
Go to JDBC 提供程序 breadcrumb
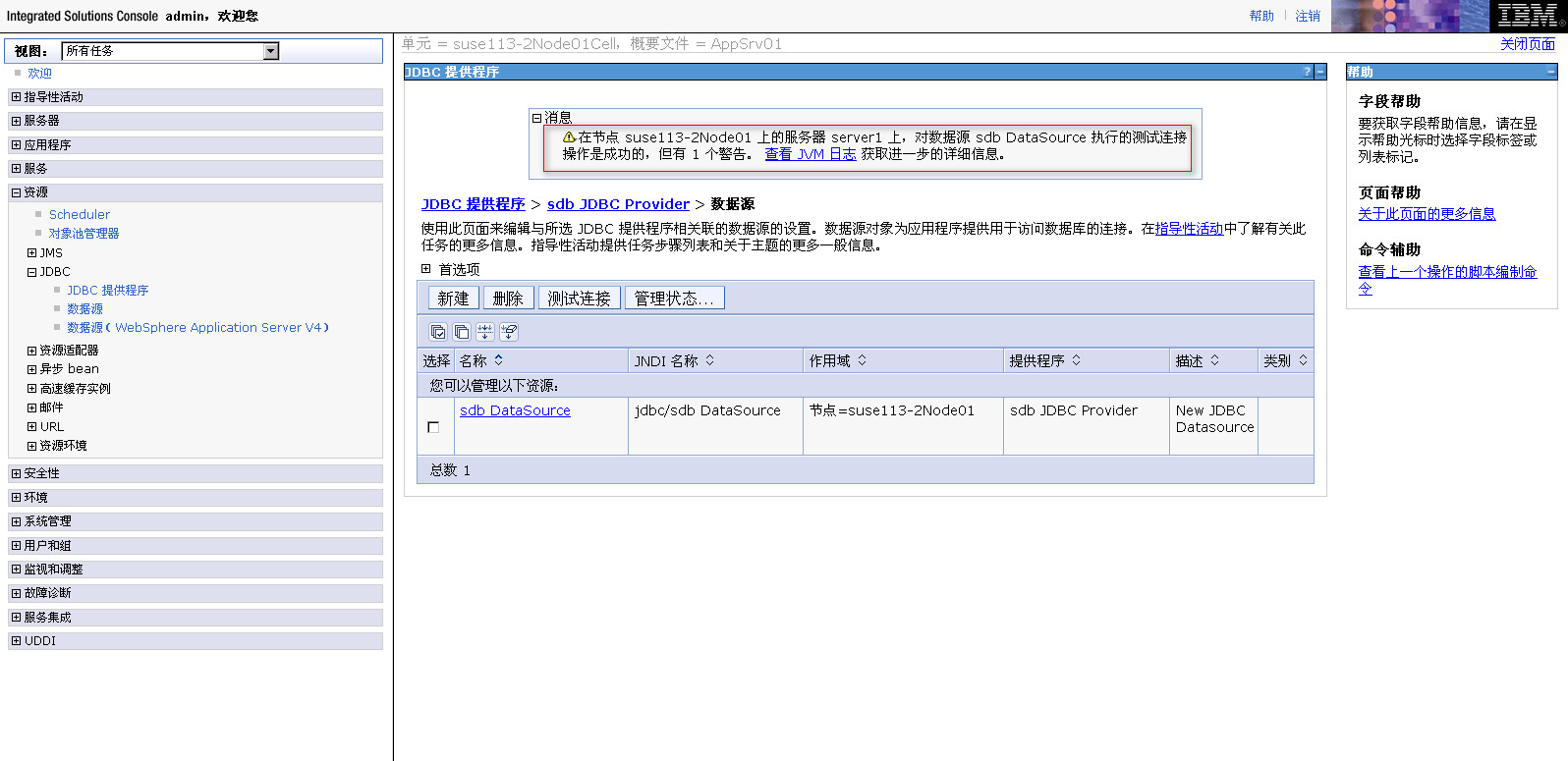click(474, 204)
